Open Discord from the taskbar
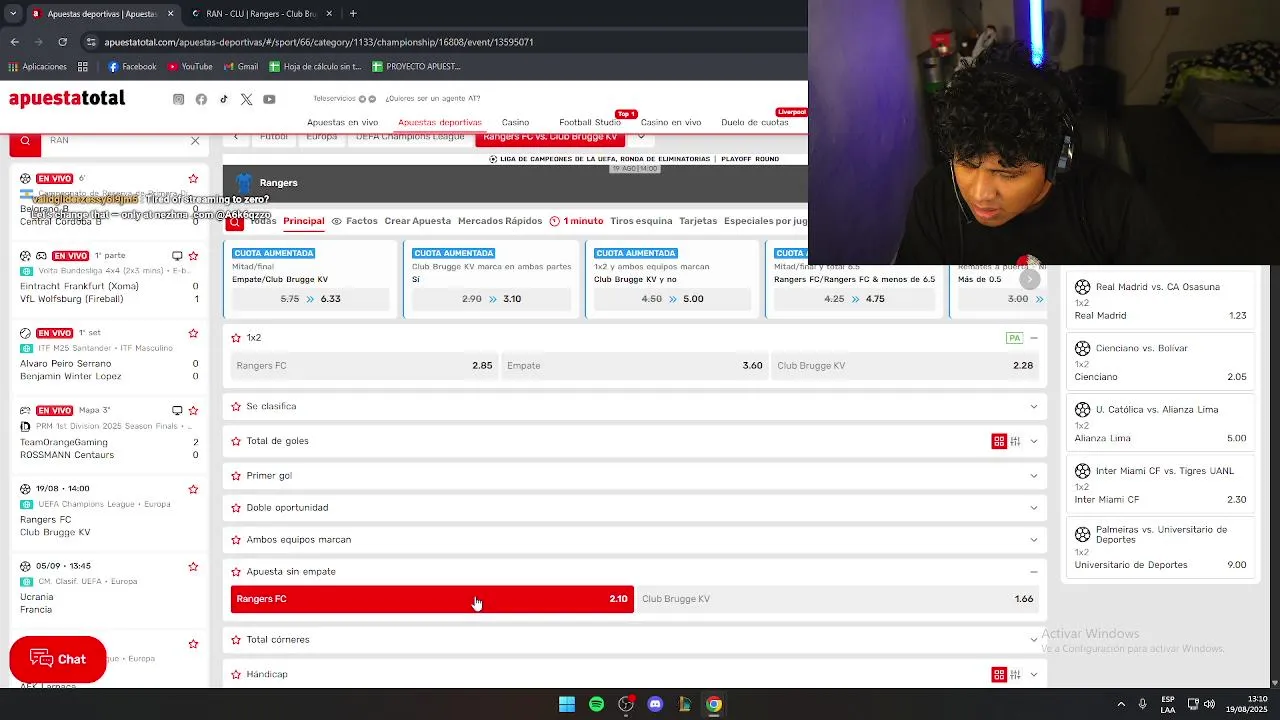Image resolution: width=1280 pixels, height=720 pixels. [x=655, y=704]
